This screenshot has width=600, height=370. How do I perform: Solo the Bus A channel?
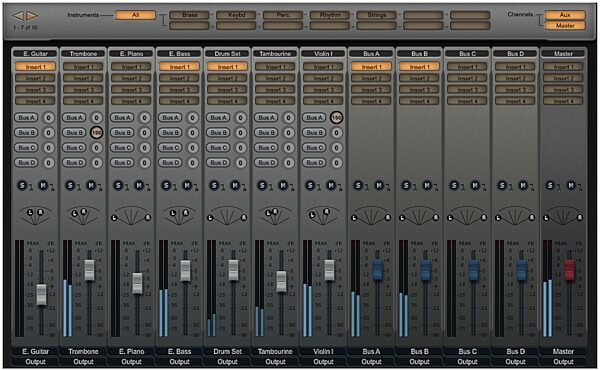[x=358, y=186]
